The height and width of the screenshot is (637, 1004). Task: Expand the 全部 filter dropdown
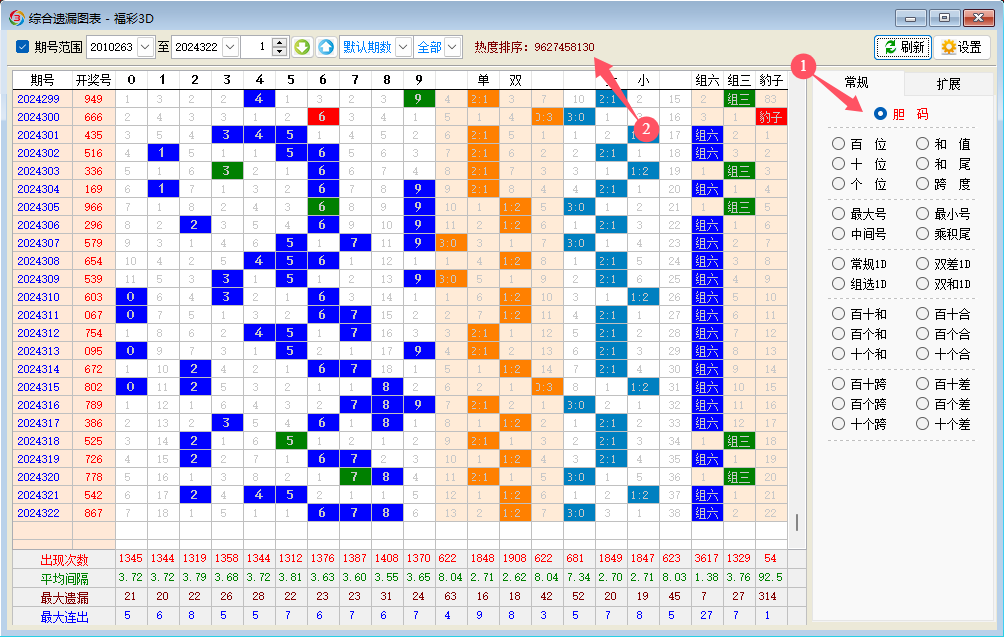click(452, 47)
